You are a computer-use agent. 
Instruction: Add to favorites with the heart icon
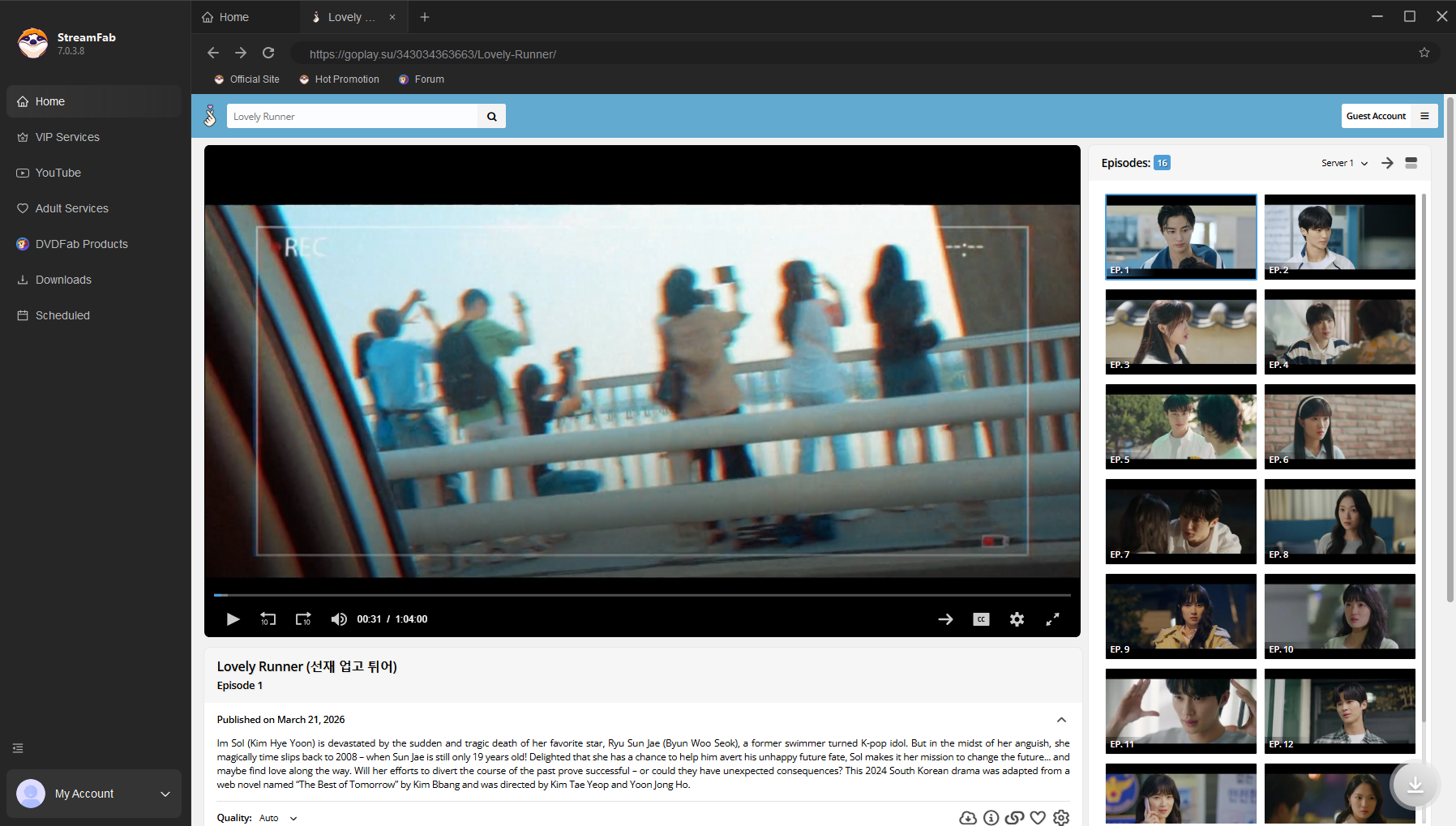pyautogui.click(x=1038, y=818)
